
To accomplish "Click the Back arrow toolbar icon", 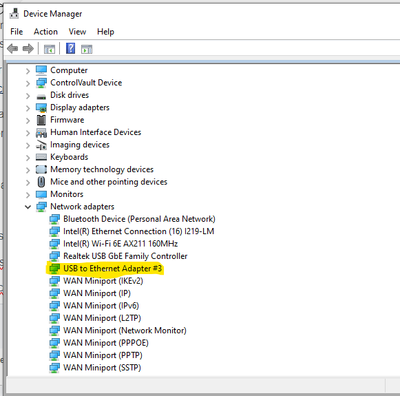I will click(x=13, y=49).
